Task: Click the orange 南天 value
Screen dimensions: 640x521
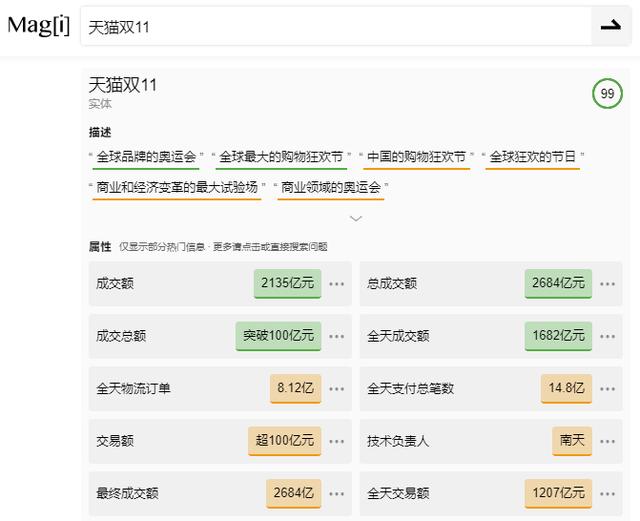Action: 572,441
